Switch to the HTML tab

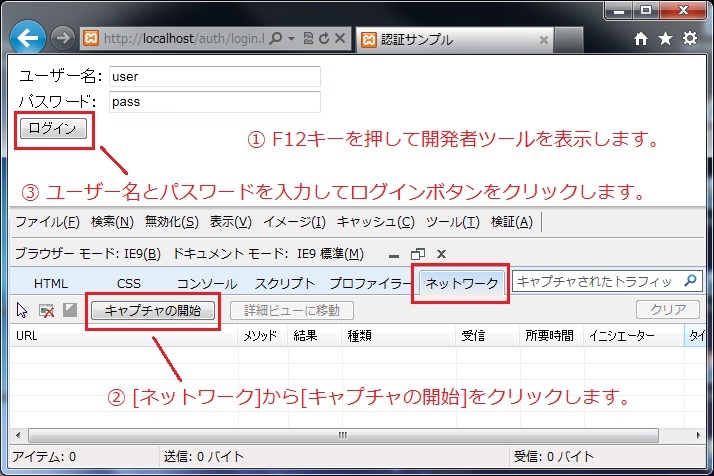click(x=51, y=283)
